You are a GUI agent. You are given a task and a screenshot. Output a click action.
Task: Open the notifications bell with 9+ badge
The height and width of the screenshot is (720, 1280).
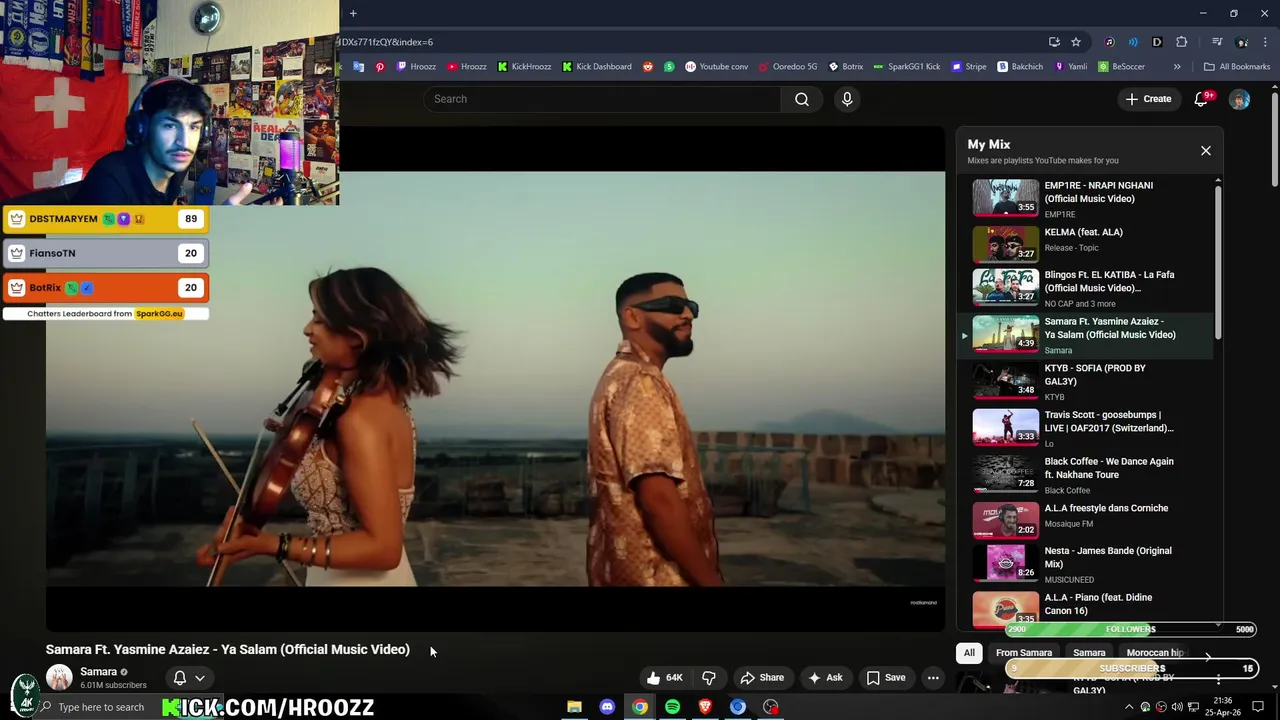[x=1202, y=99]
